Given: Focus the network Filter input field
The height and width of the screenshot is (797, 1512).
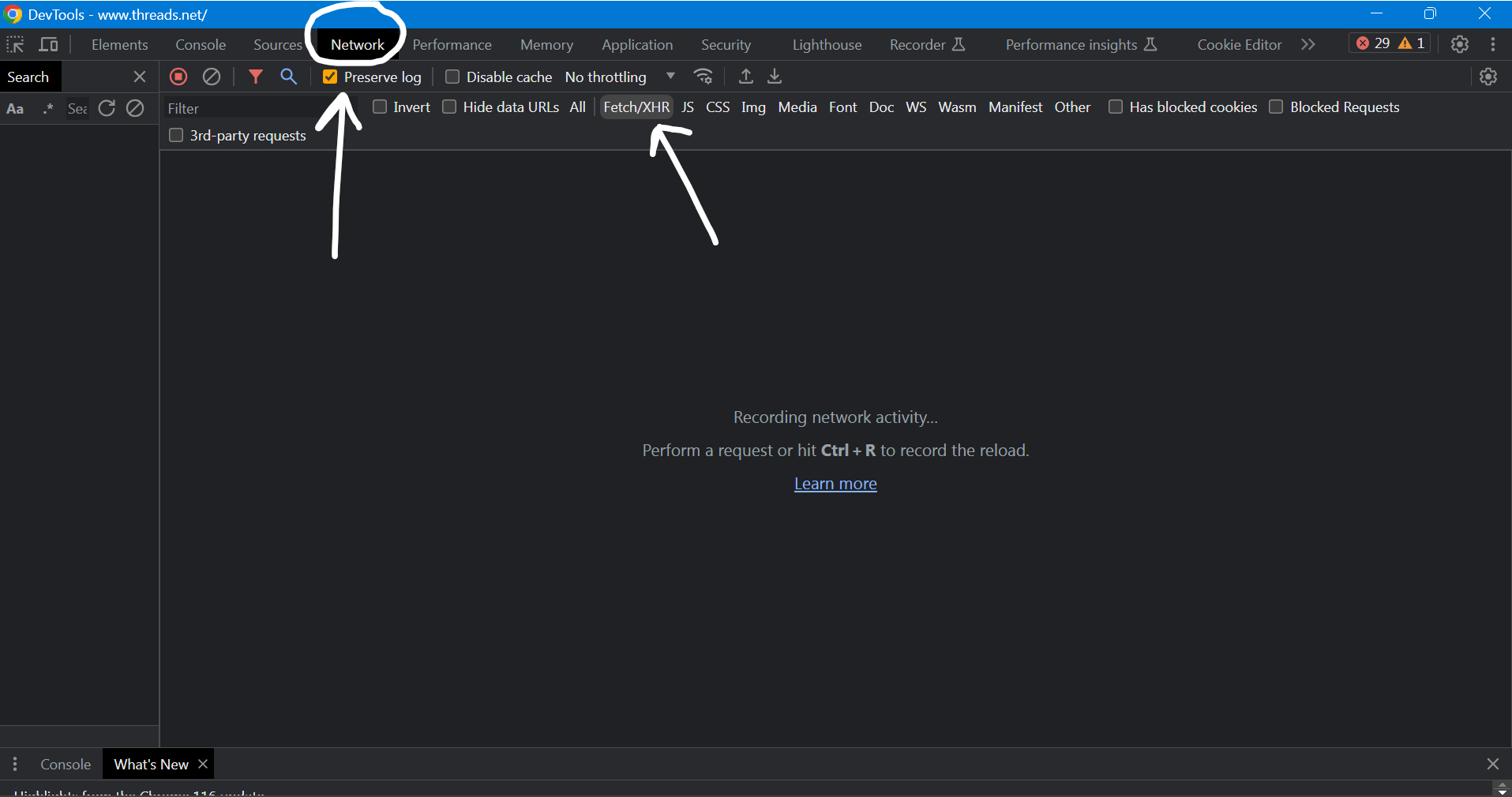Looking at the screenshot, I should click(261, 108).
